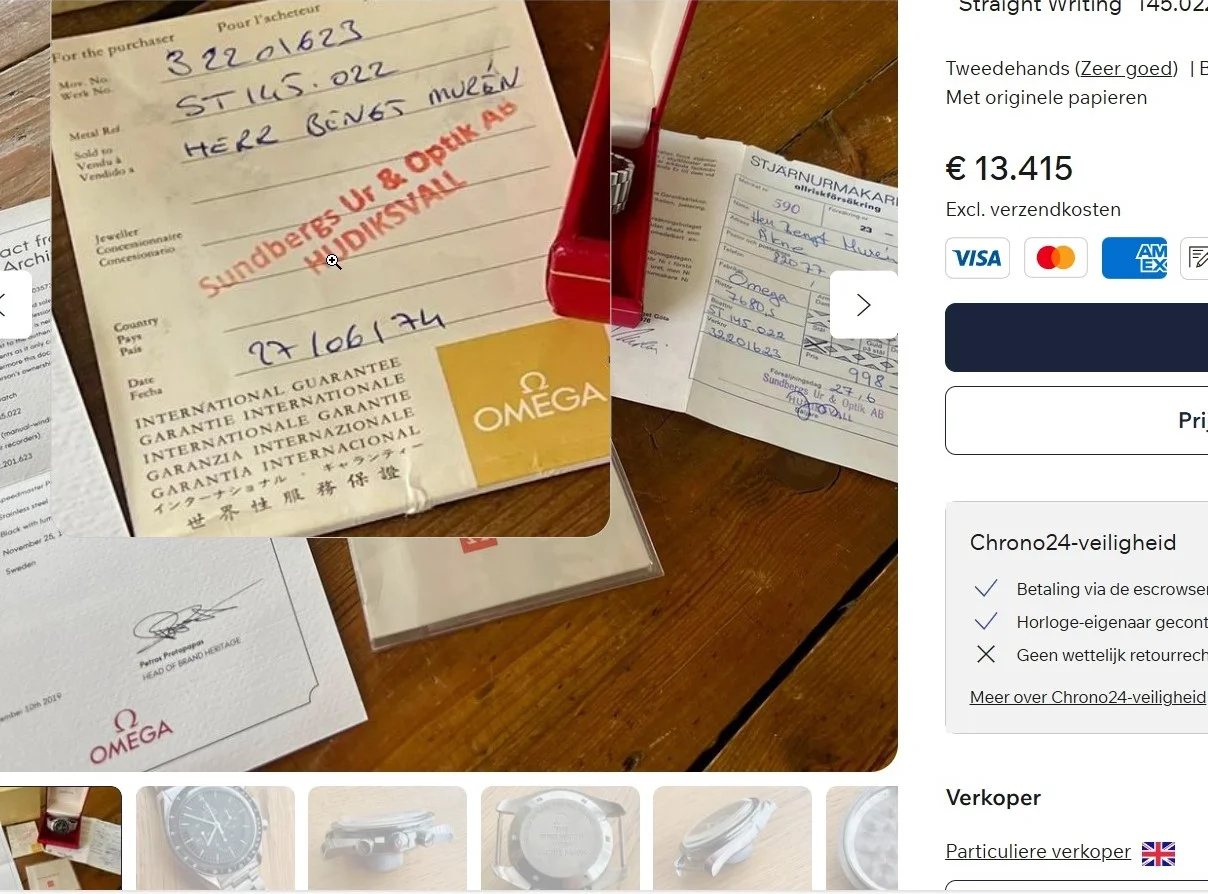Open Meer over Chrono24-veiligheid link
1208x894 pixels.
1088,697
